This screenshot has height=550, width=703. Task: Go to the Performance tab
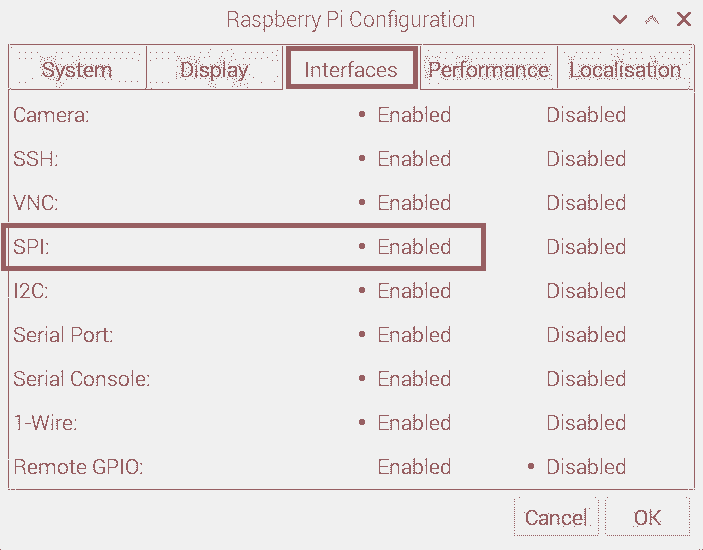[x=488, y=70]
